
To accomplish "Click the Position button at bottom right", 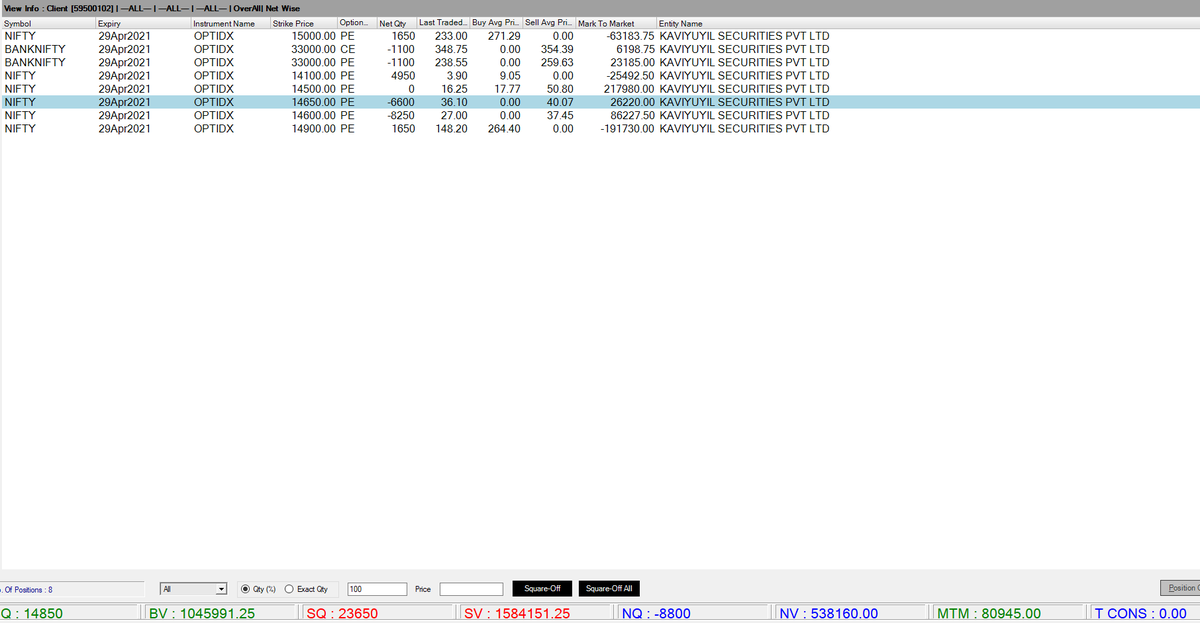I will tap(1180, 587).
